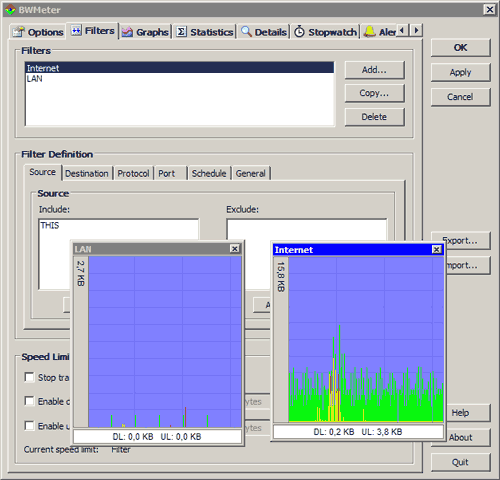The height and width of the screenshot is (480, 500).
Task: Click the Stopwatch clock icon
Action: point(299,32)
